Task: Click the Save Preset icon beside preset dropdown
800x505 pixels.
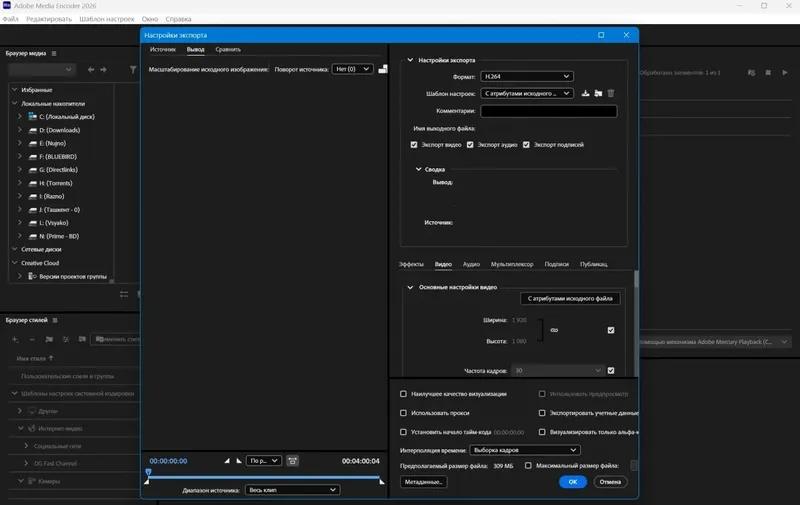Action: click(x=585, y=93)
